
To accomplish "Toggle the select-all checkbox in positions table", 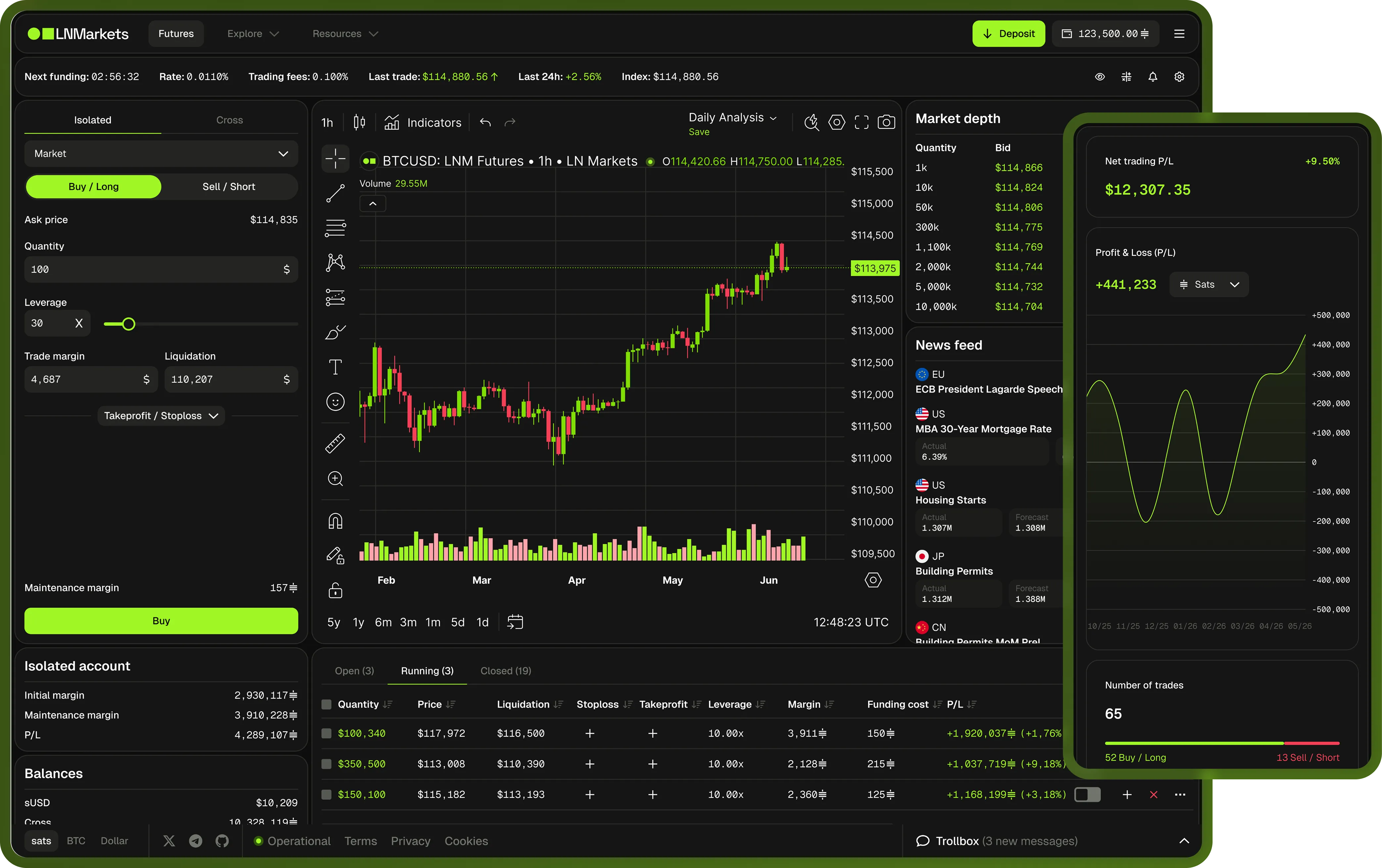I will tap(327, 705).
